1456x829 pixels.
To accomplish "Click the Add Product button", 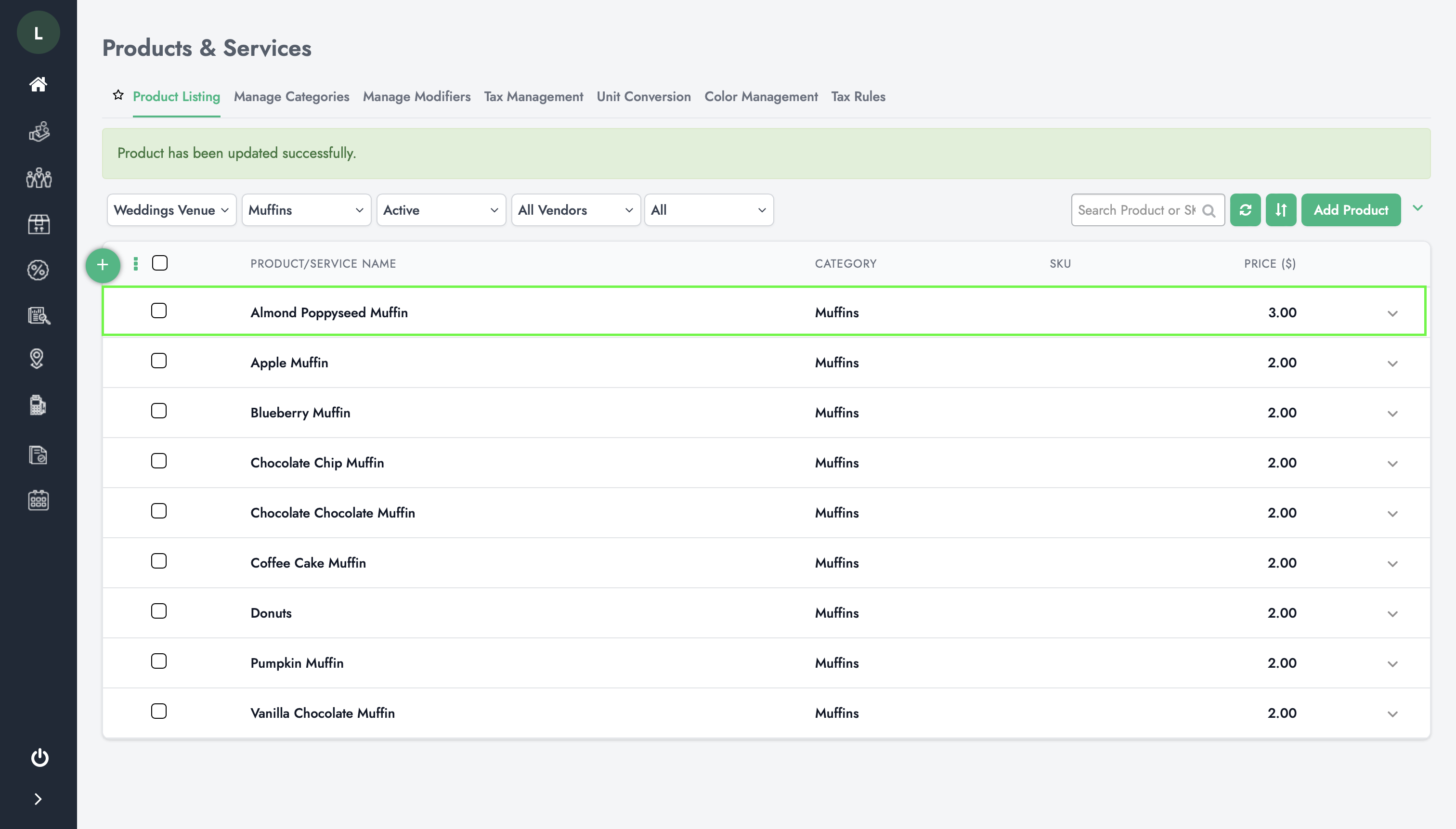I will coord(1350,210).
